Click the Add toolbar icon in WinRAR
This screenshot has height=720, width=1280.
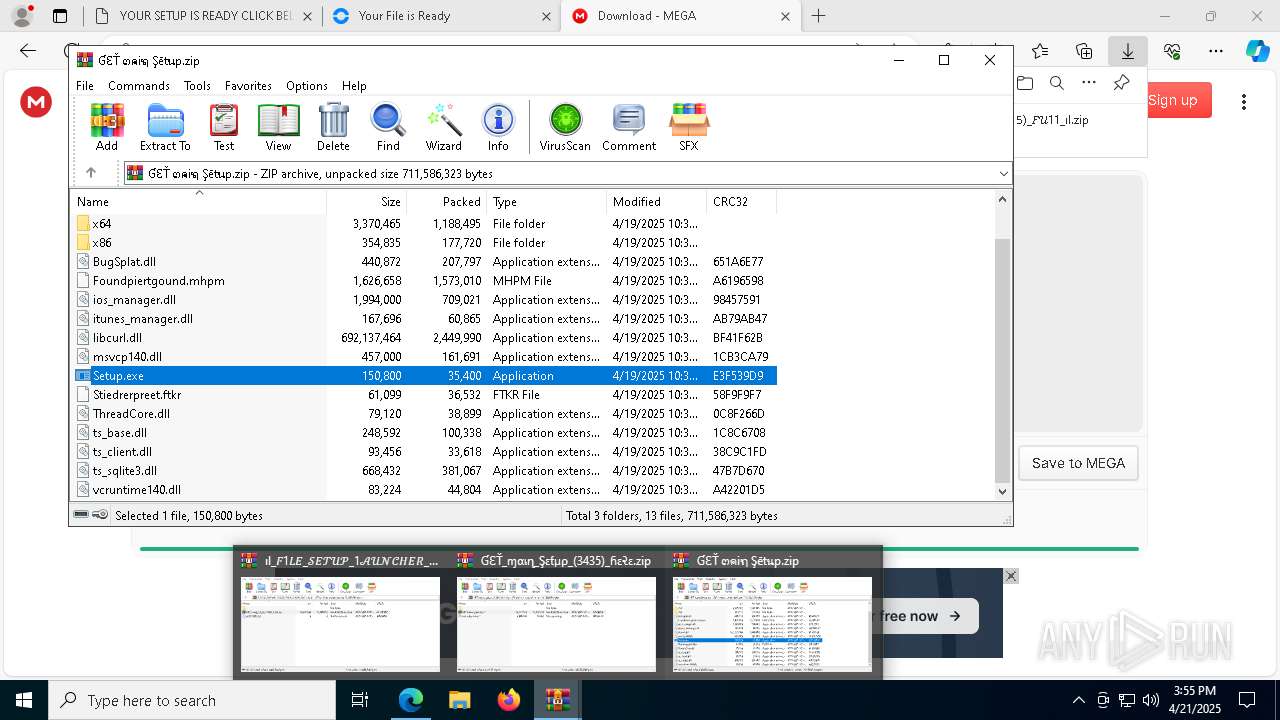[107, 127]
